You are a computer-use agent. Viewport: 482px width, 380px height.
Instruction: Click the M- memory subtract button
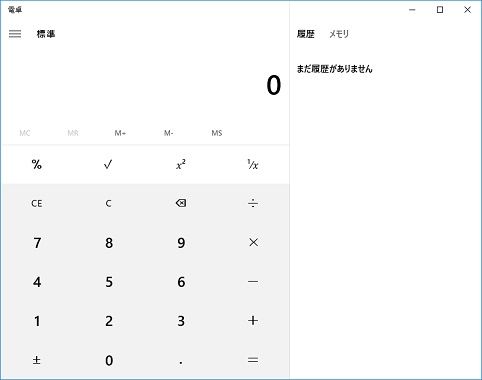click(168, 133)
